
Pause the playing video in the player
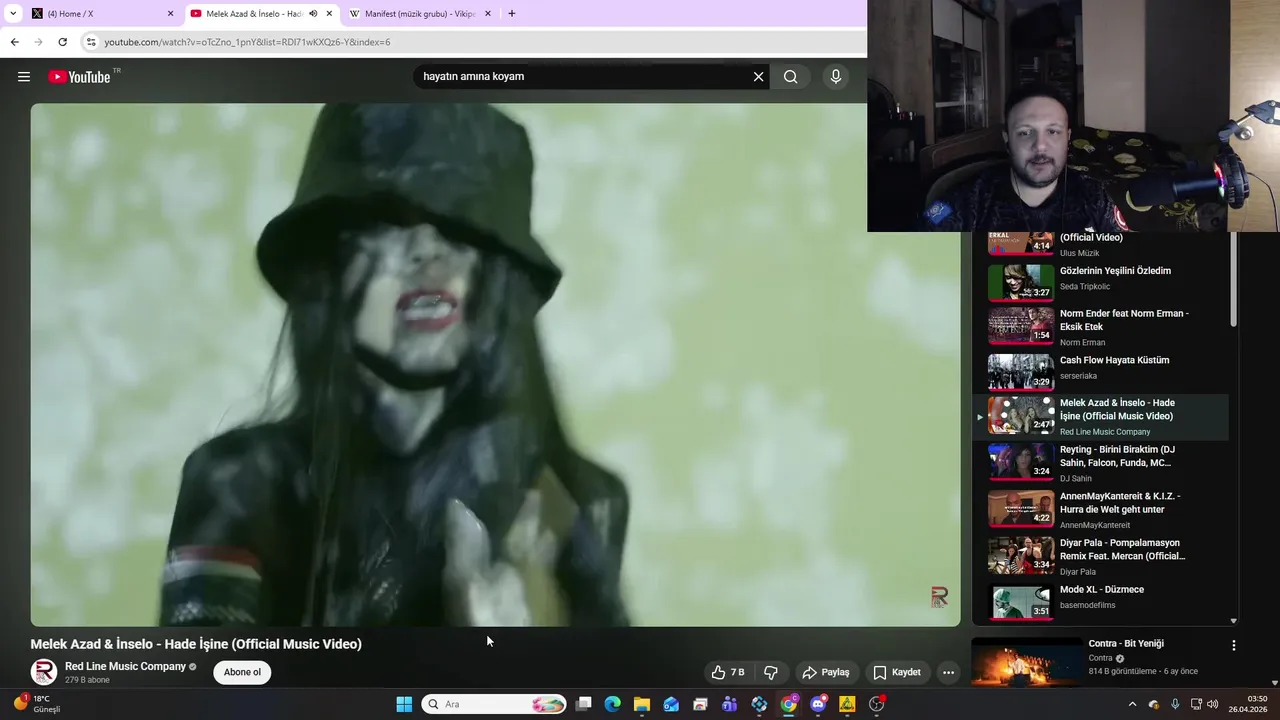coord(495,365)
